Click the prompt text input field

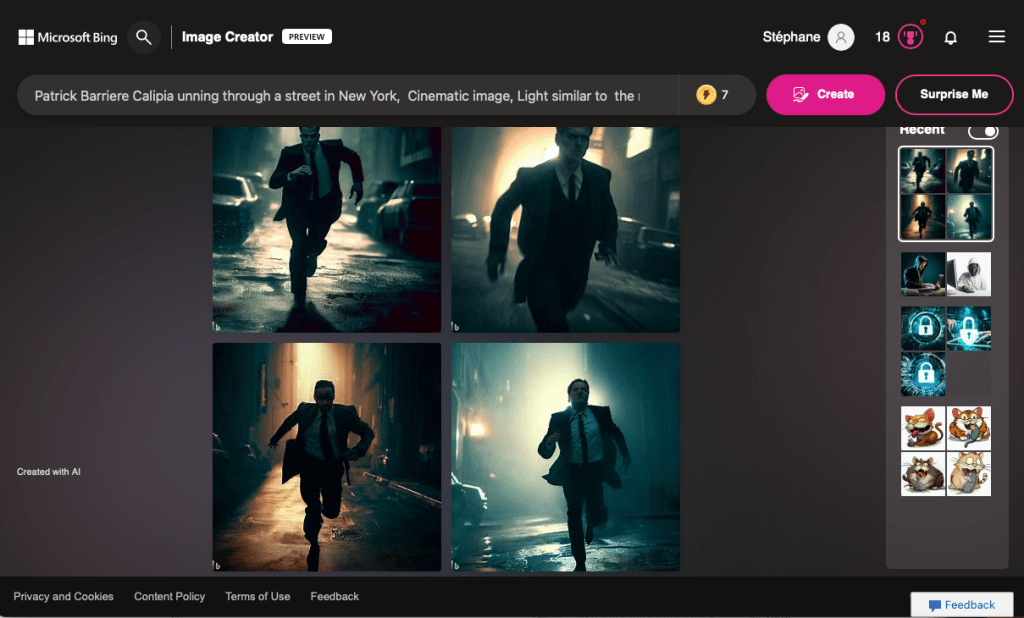pos(340,96)
